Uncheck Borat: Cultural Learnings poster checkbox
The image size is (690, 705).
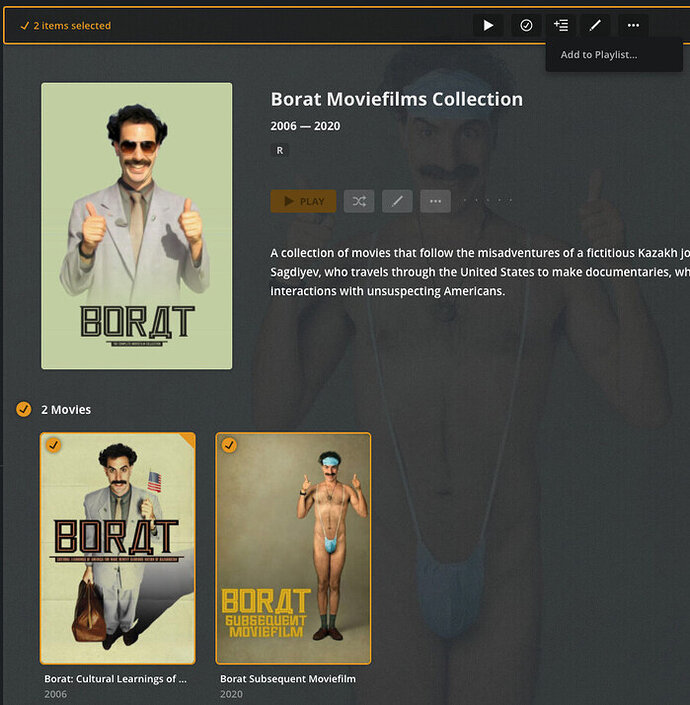pos(53,445)
